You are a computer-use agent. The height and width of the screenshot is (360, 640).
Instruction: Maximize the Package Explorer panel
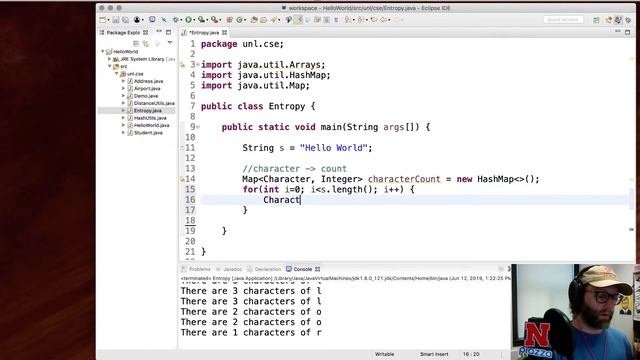(x=169, y=32)
